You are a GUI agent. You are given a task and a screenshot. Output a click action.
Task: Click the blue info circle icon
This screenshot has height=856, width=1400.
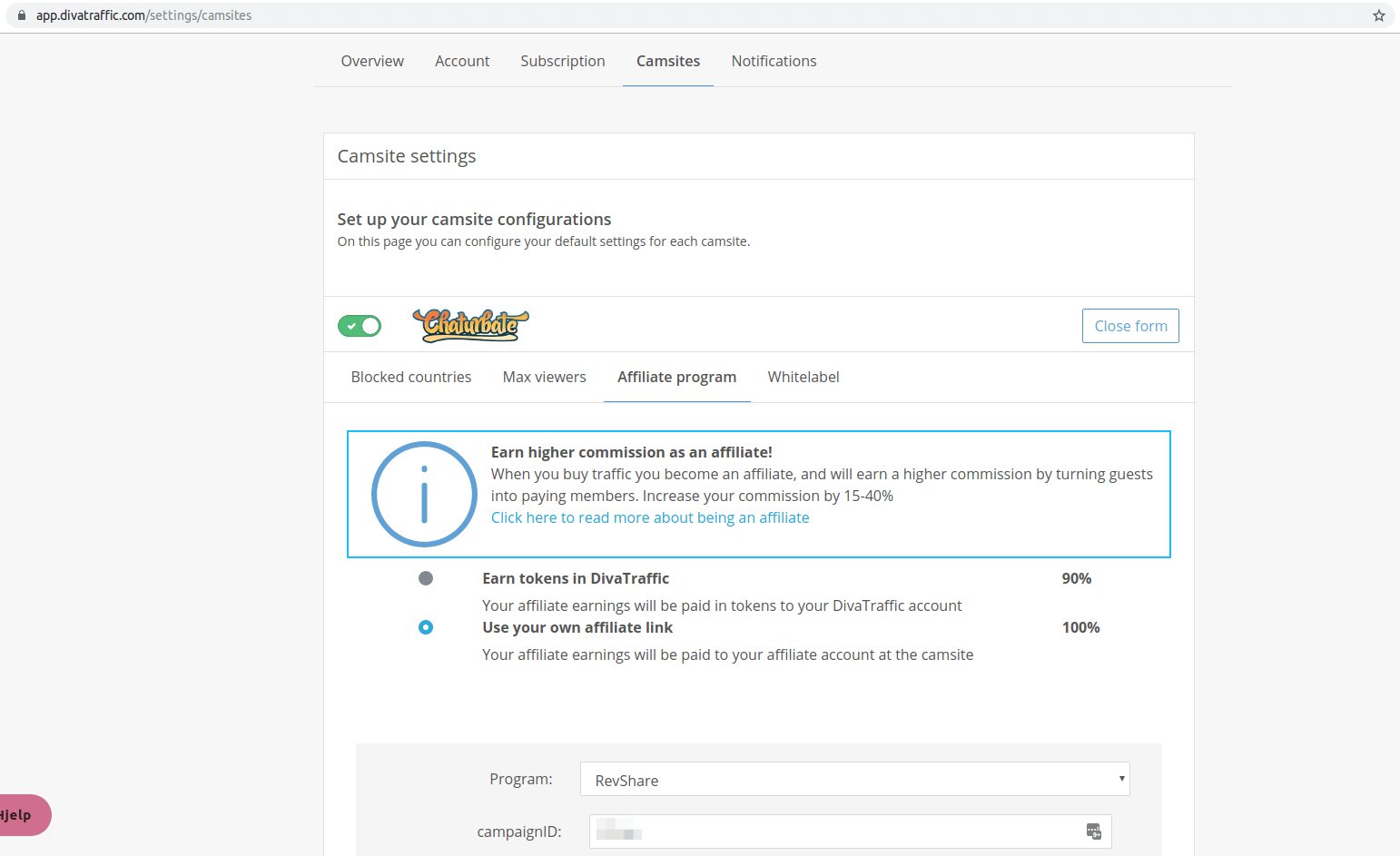[424, 494]
